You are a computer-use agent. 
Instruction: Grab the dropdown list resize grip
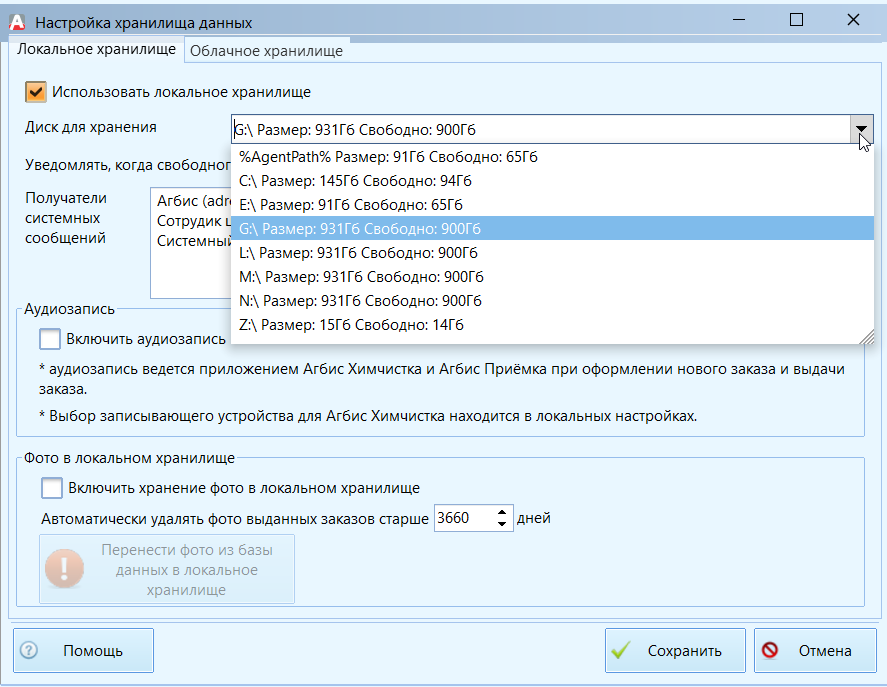[x=867, y=337]
